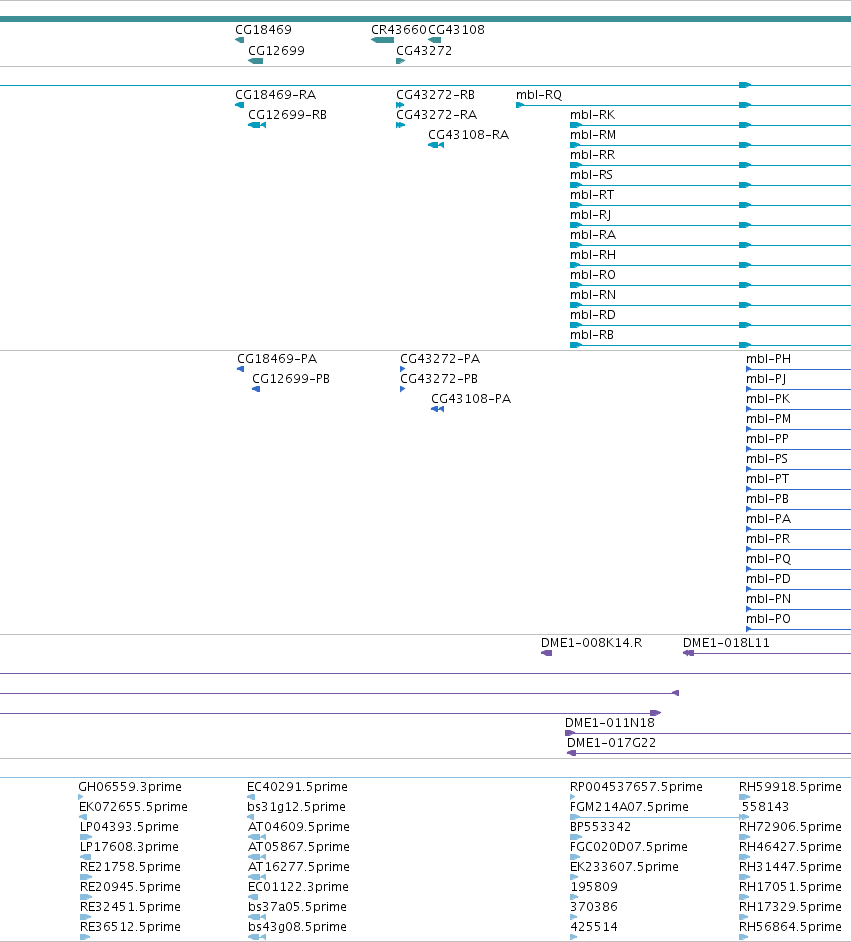Image resolution: width=851 pixels, height=942 pixels.
Task: Select the mbl-PT protein label
Action: [x=767, y=479]
